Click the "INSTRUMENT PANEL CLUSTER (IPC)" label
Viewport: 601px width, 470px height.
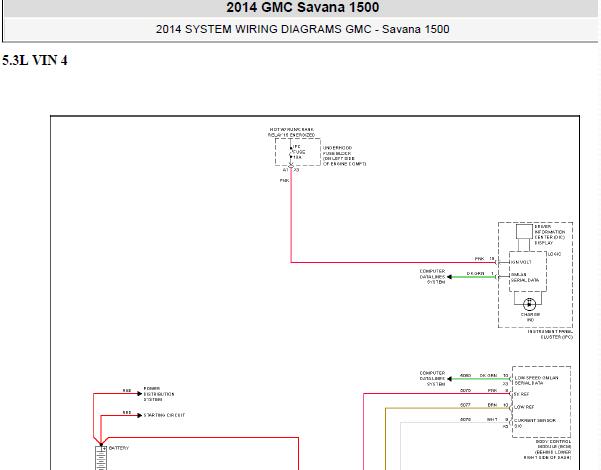point(550,334)
